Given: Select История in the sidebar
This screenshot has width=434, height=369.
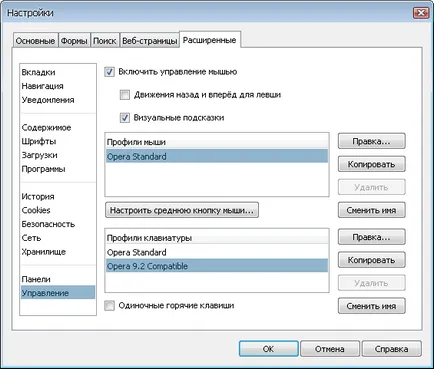Looking at the screenshot, I should [58, 196].
